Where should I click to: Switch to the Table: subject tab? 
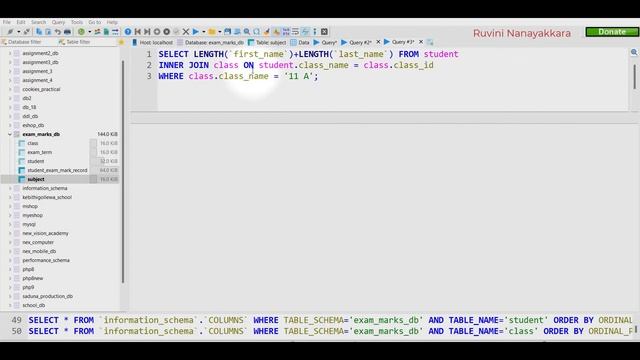[x=267, y=42]
